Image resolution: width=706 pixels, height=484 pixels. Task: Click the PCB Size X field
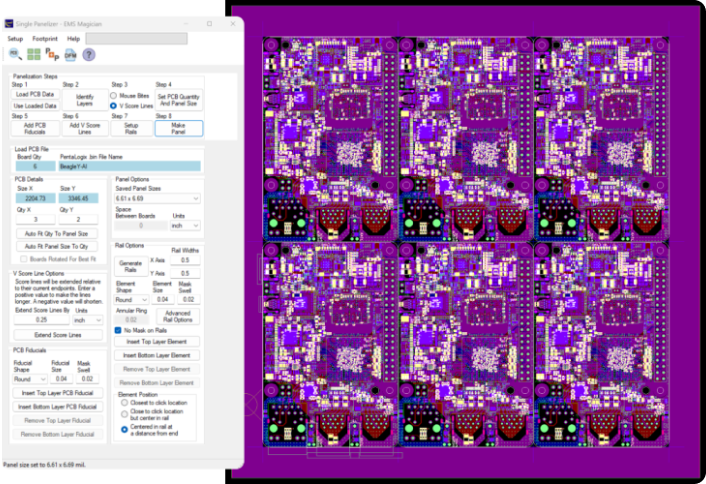coord(36,198)
